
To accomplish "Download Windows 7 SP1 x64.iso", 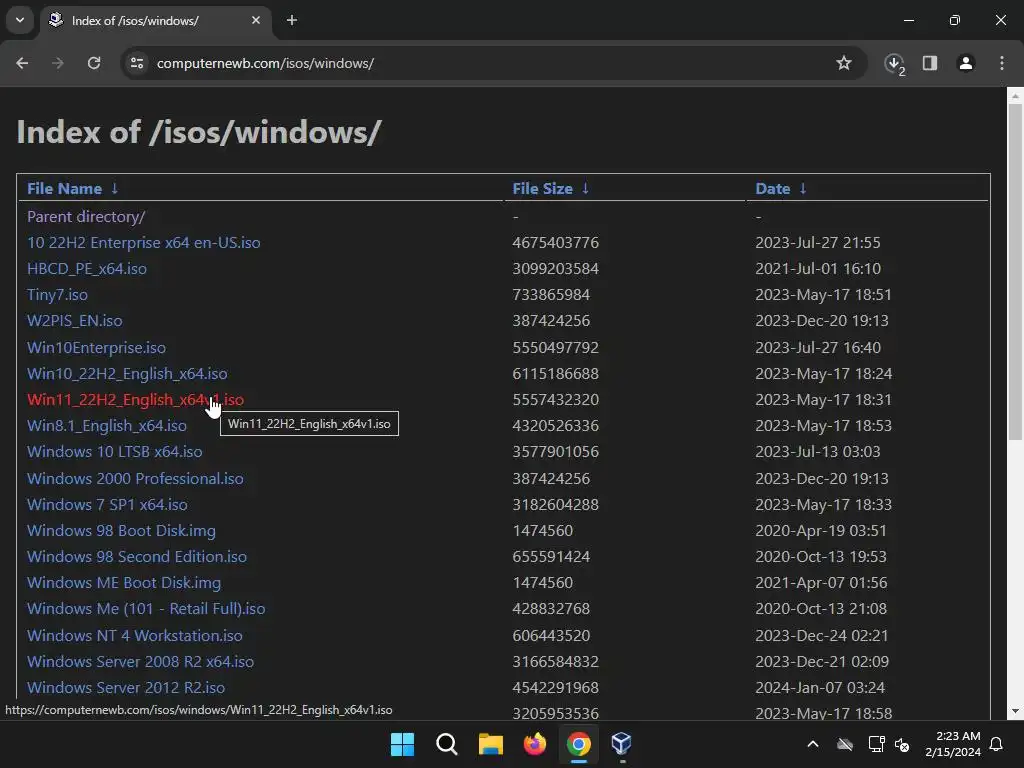I will pyautogui.click(x=107, y=505).
